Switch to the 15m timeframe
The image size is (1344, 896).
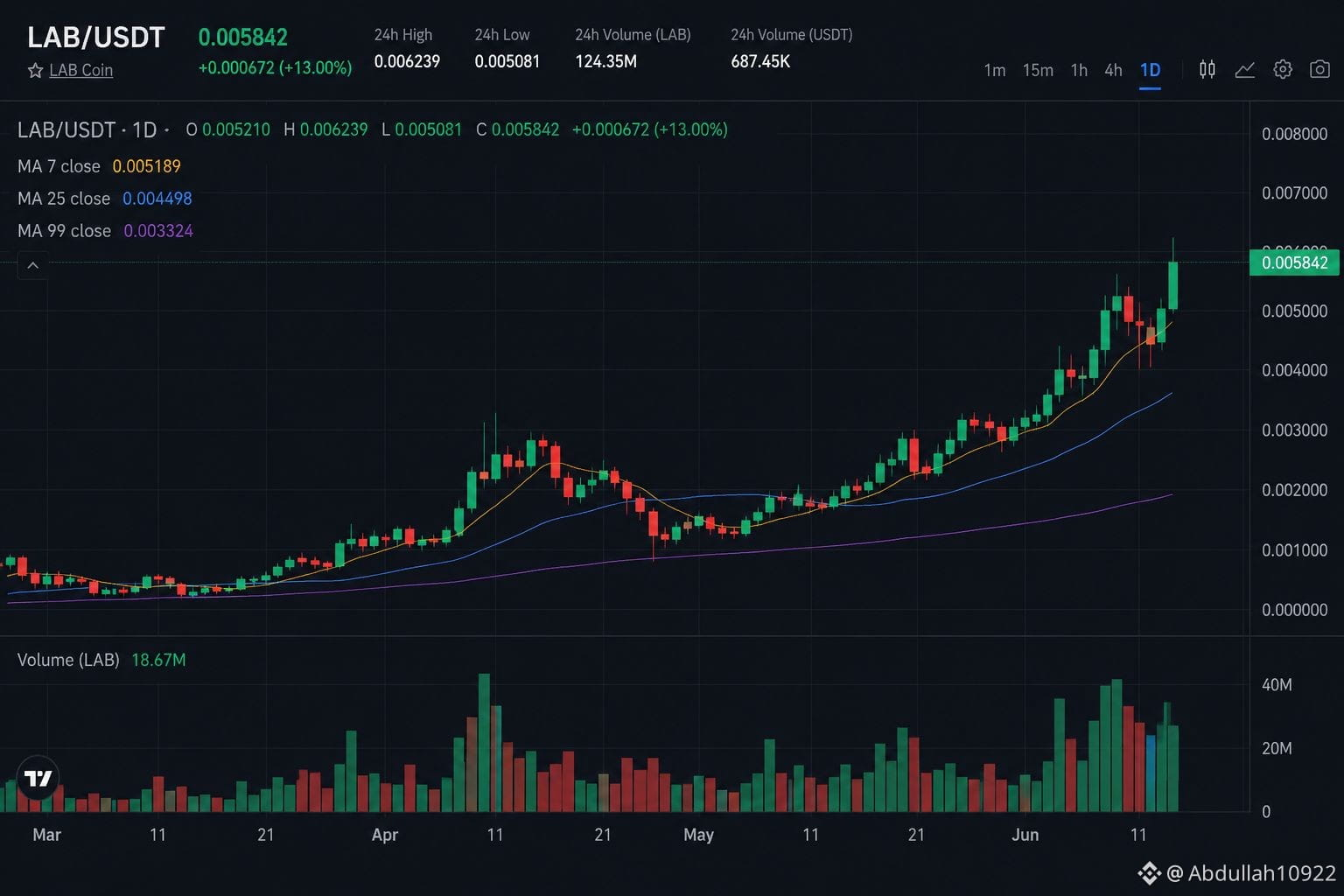tap(1038, 70)
